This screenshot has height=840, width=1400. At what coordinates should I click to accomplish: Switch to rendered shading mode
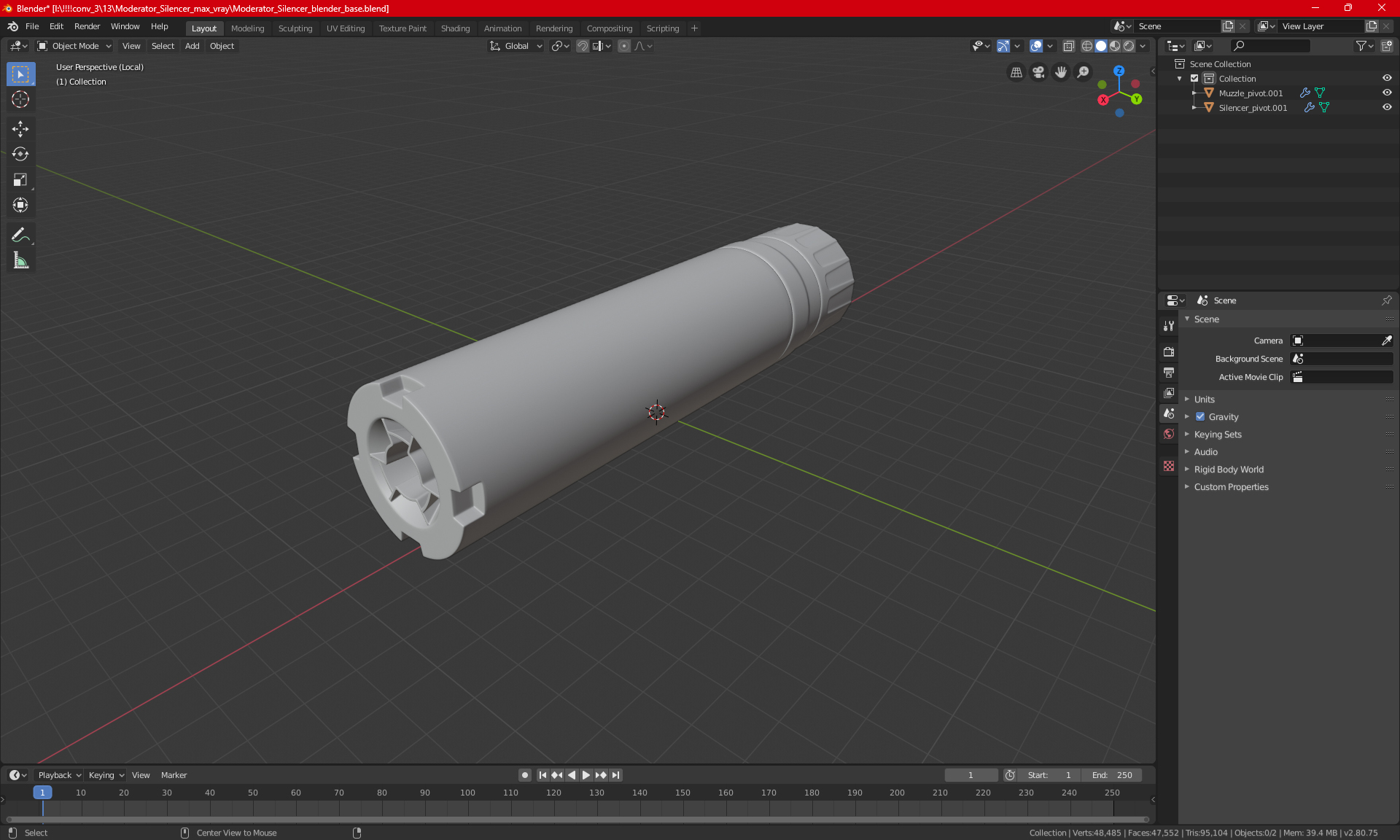point(1129,46)
